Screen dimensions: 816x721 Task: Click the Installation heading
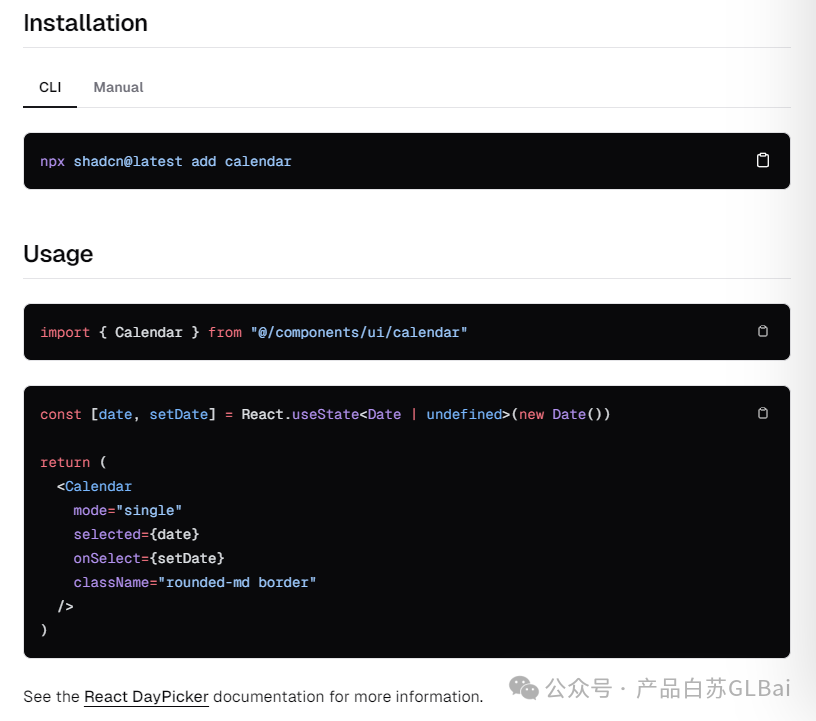(85, 23)
